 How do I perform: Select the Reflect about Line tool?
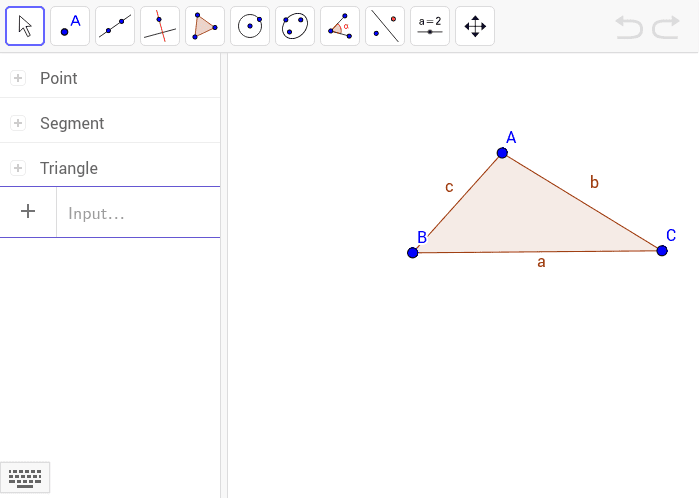[385, 26]
